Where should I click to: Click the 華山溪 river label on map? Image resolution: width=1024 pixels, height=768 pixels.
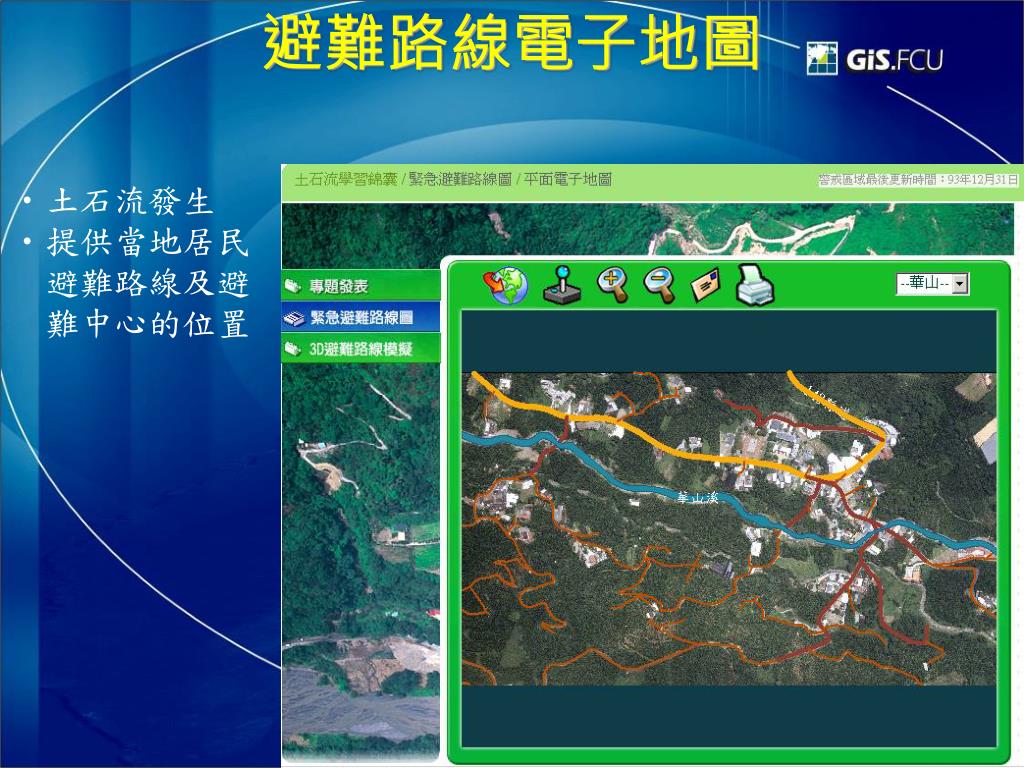[x=697, y=498]
